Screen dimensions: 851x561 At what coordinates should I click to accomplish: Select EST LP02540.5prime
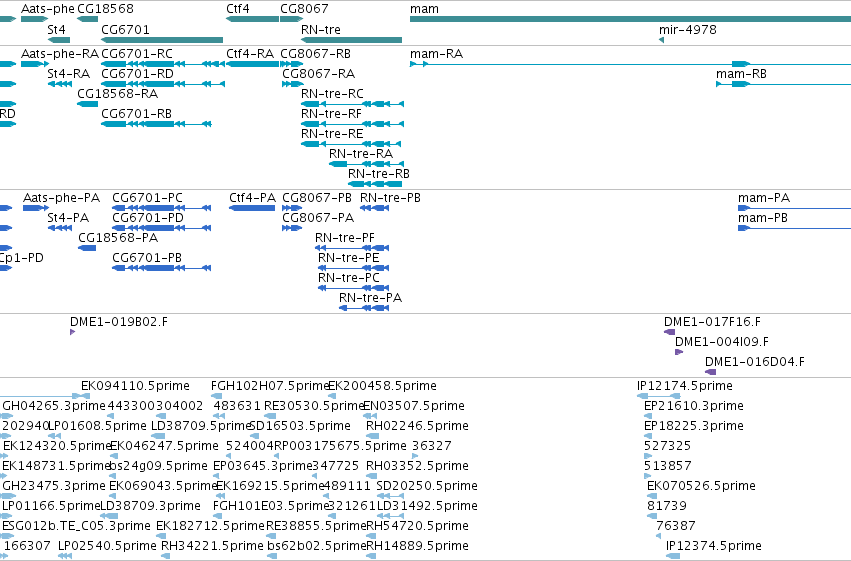pos(107,546)
